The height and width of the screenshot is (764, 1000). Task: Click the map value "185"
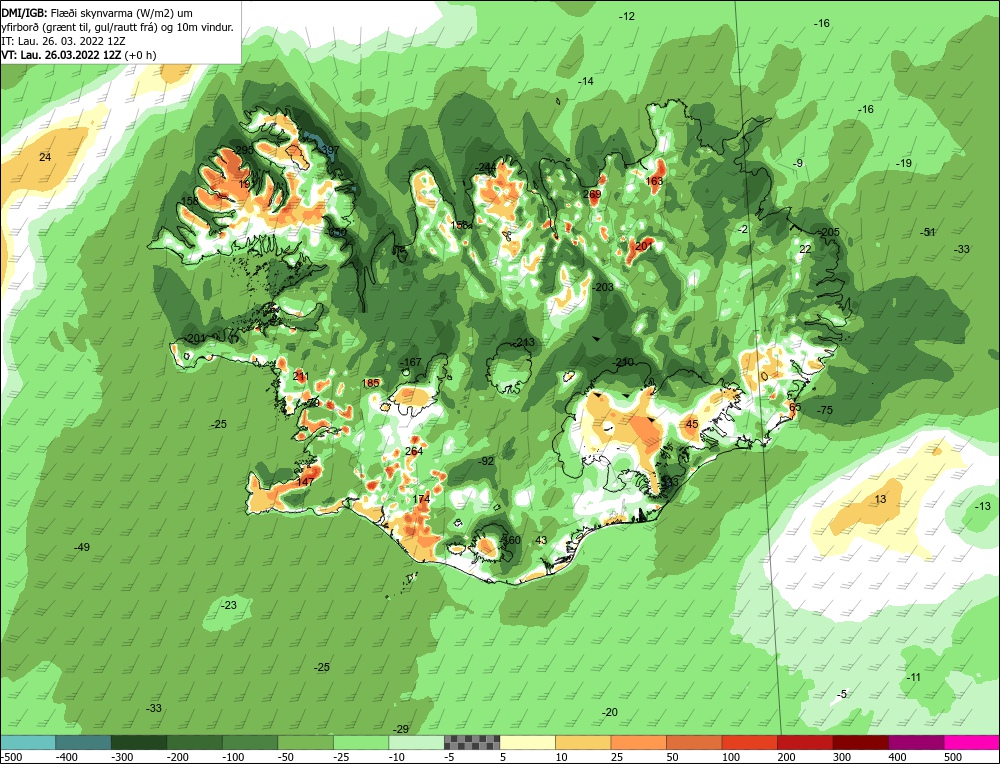[371, 383]
